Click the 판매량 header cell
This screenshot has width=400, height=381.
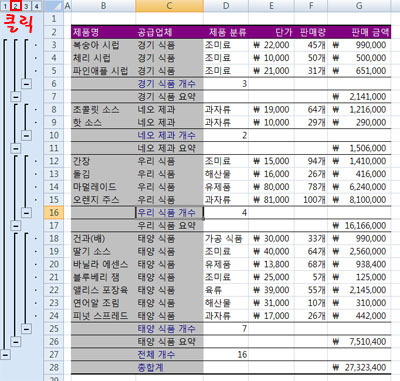[311, 32]
